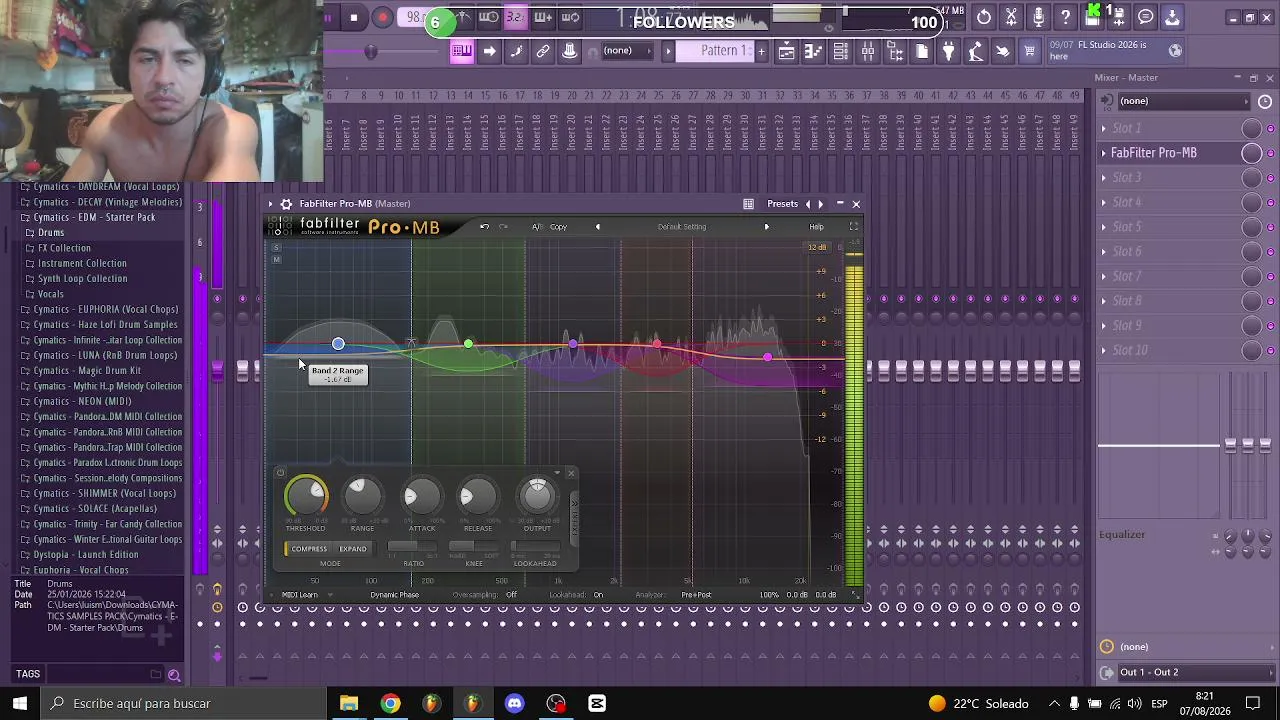Toggle FabFilter full screen mode

[x=853, y=227]
